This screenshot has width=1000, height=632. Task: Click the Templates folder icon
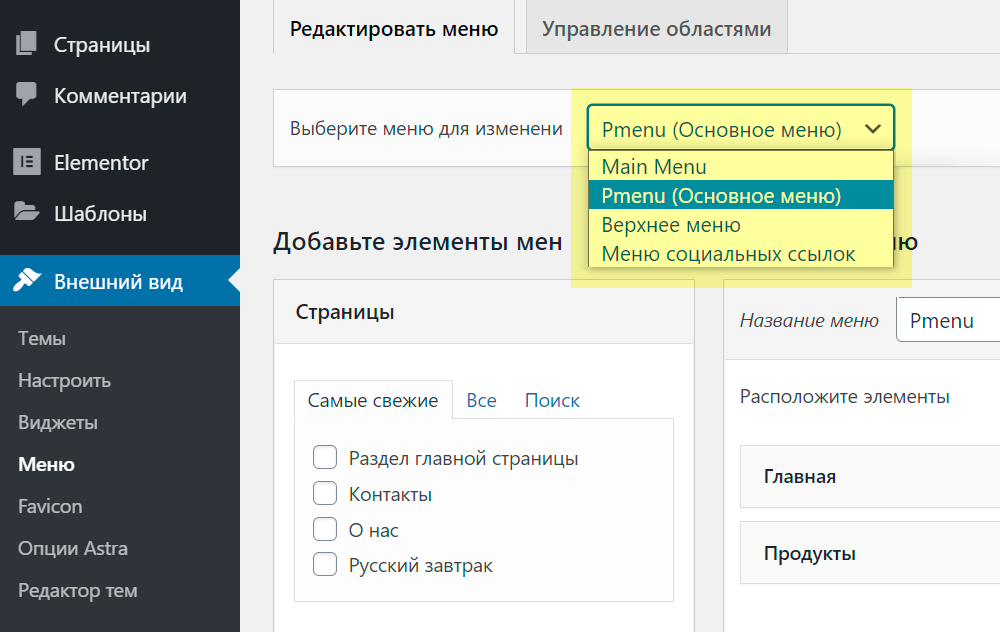(27, 213)
